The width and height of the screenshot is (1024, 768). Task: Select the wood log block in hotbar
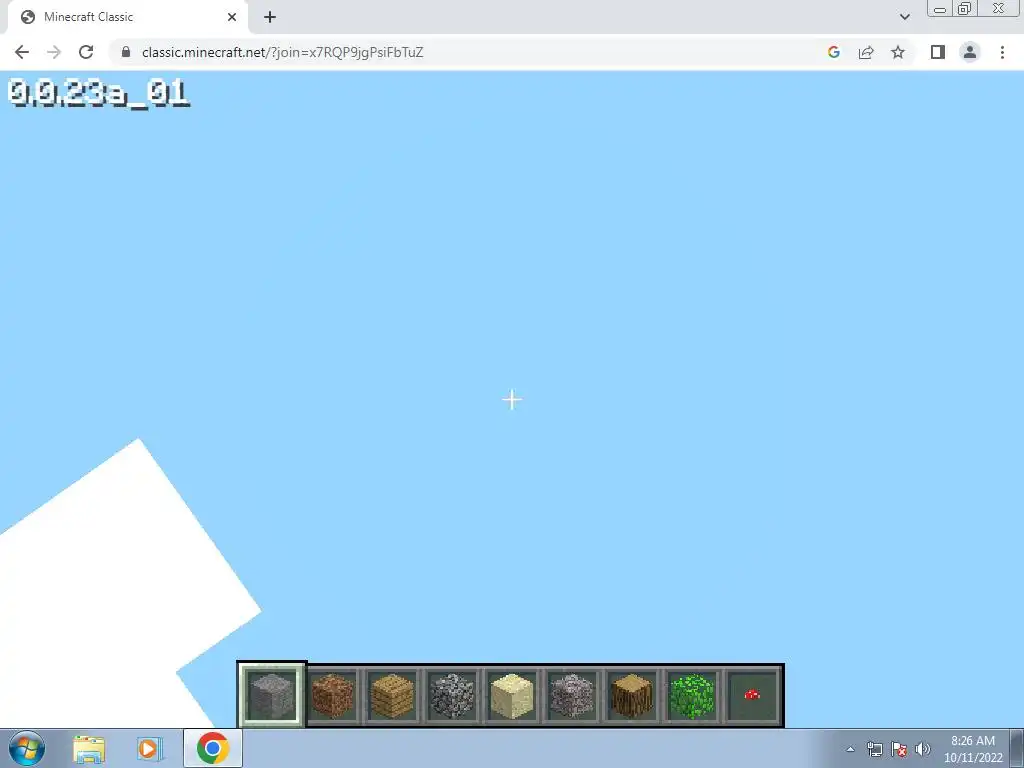[x=632, y=696]
